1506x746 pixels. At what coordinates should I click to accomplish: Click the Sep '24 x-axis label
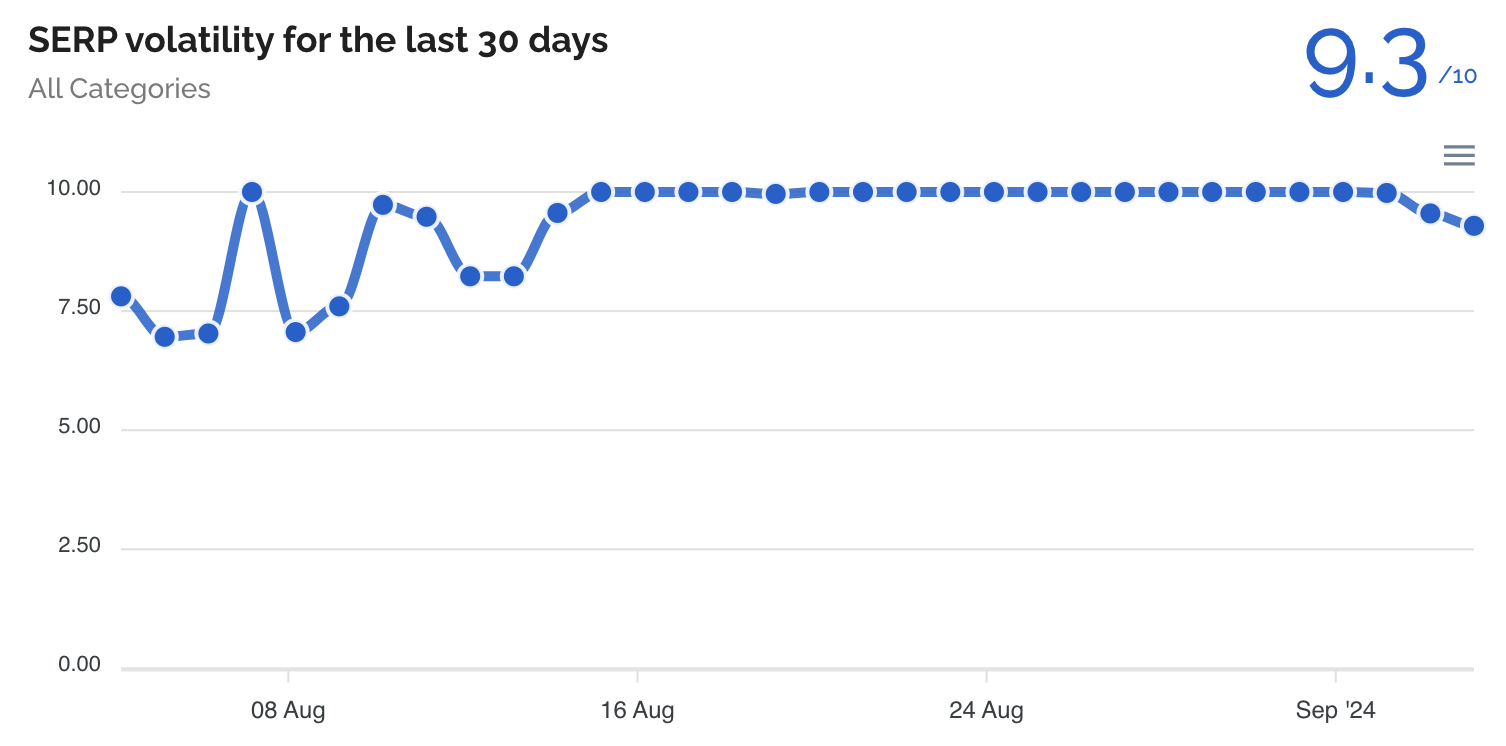1337,710
